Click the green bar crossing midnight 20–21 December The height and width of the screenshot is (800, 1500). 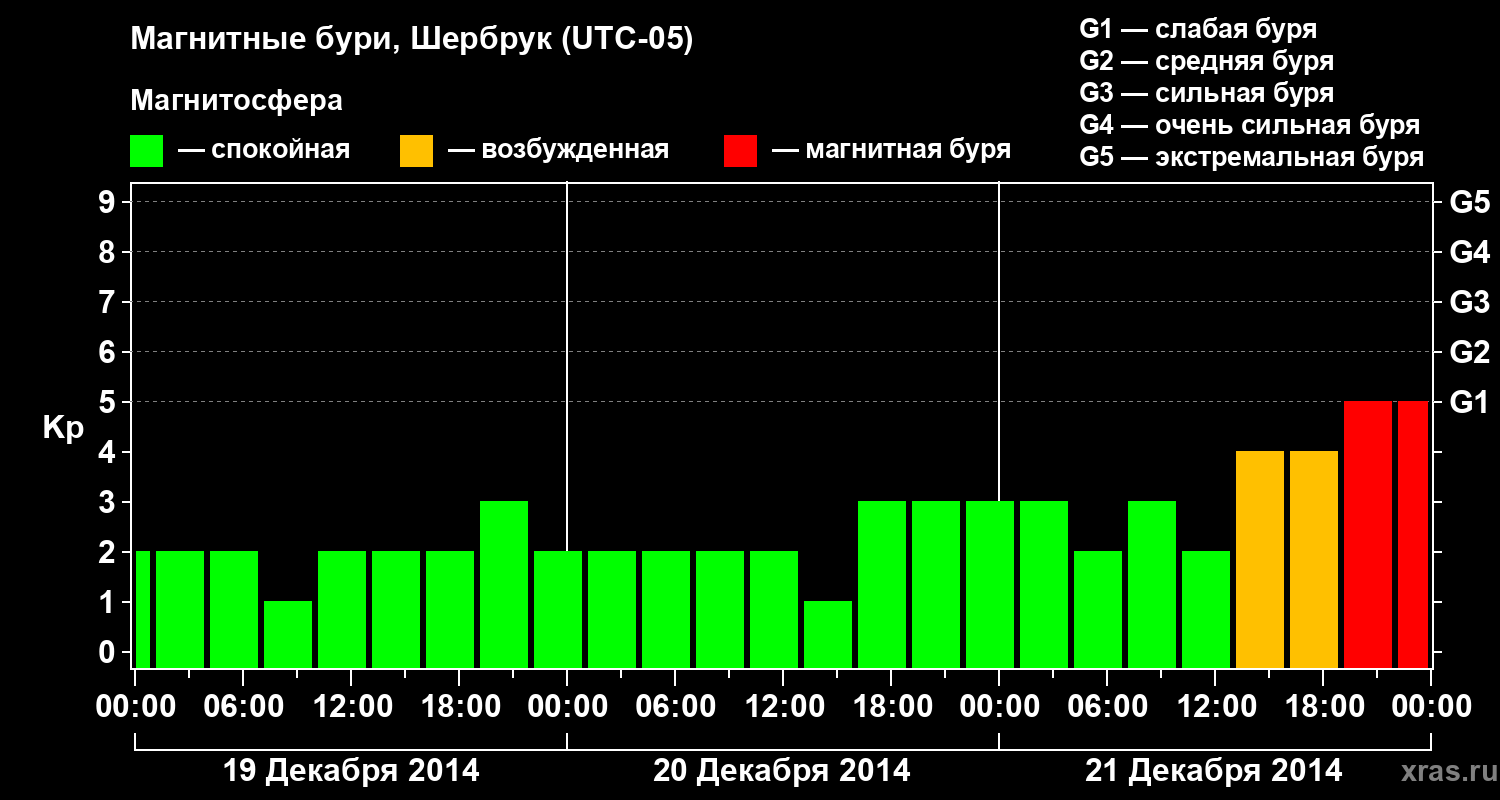click(990, 584)
